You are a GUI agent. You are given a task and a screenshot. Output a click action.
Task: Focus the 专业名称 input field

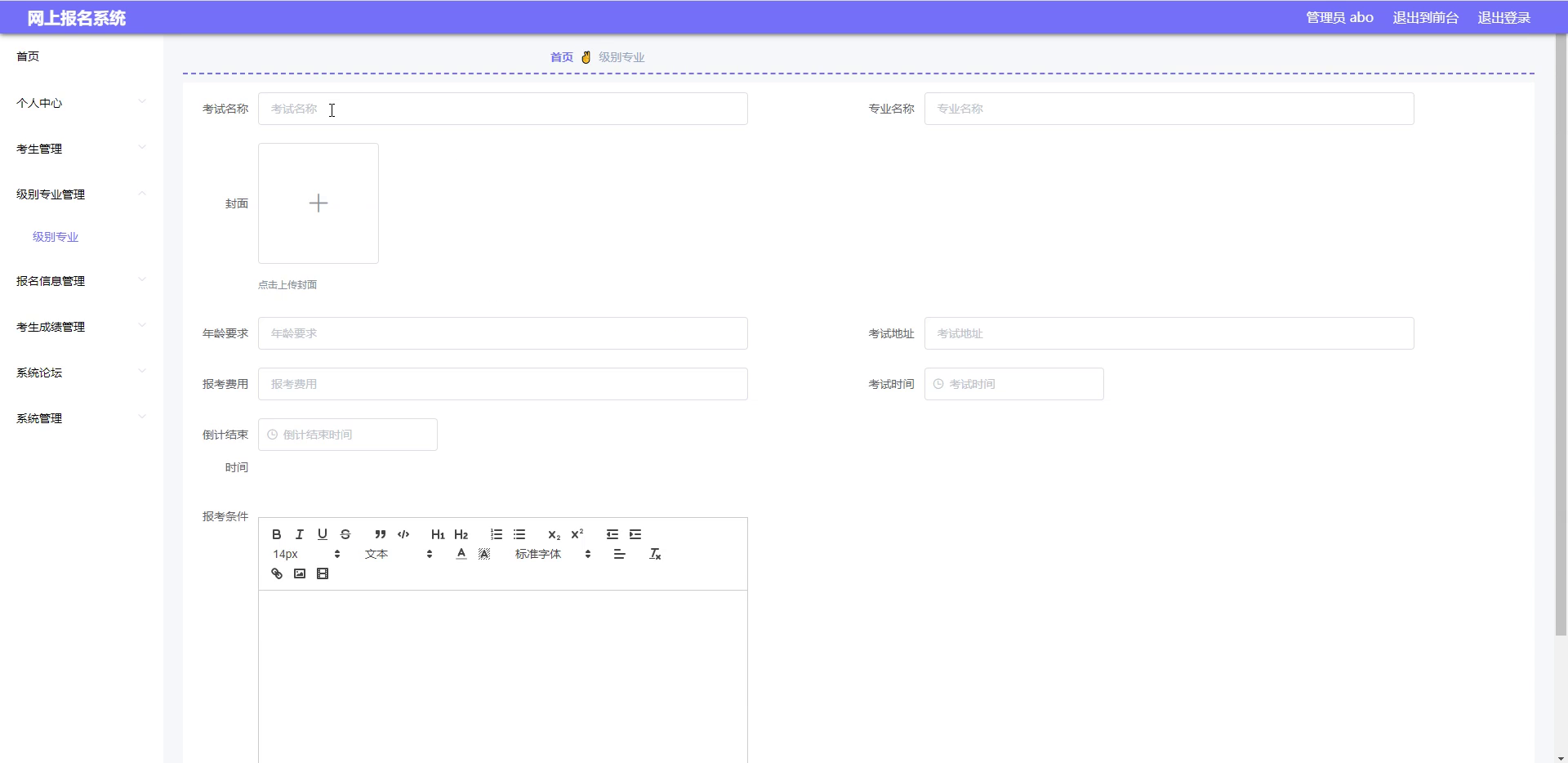click(x=1169, y=109)
